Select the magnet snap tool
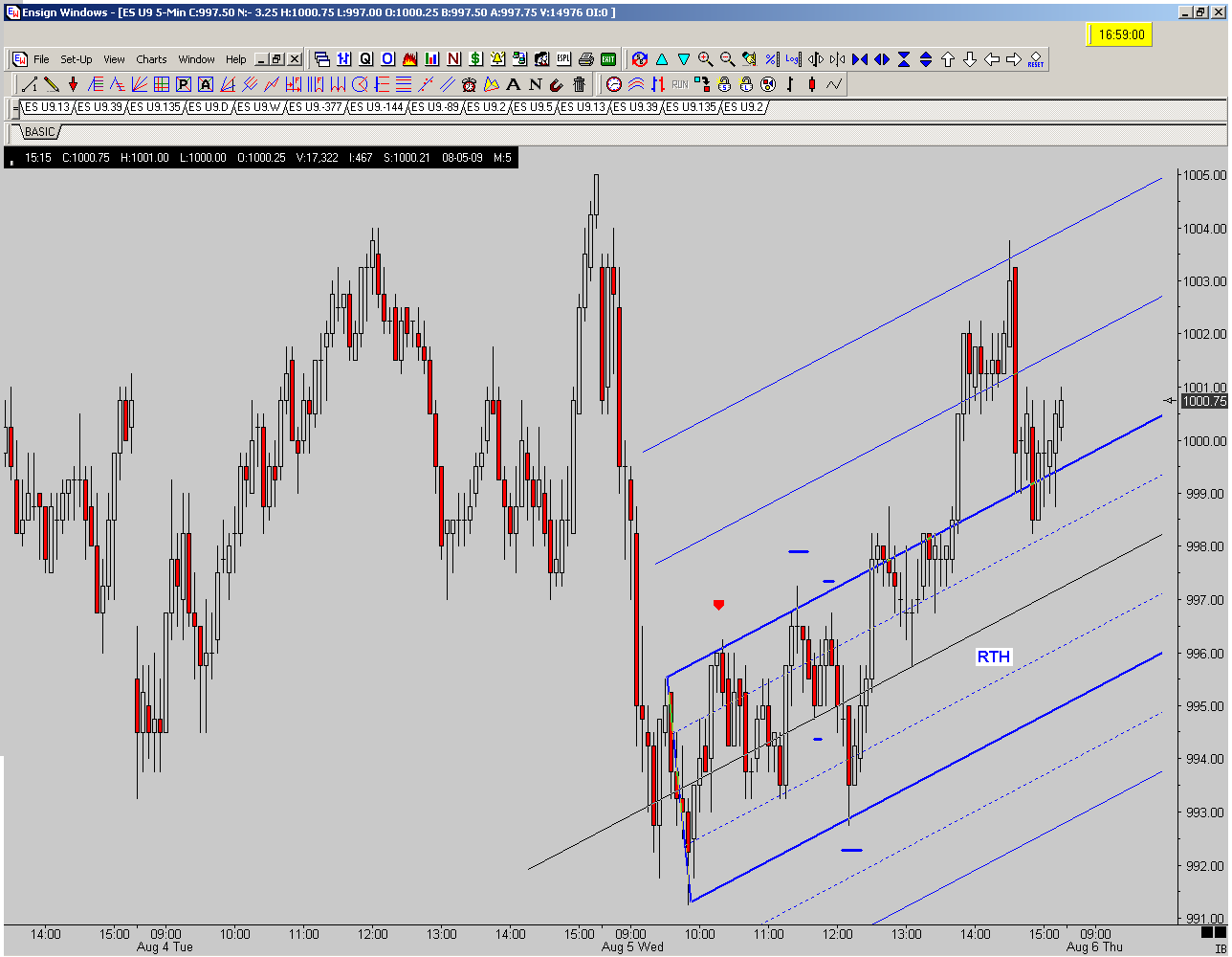The height and width of the screenshot is (957, 1232). (557, 83)
